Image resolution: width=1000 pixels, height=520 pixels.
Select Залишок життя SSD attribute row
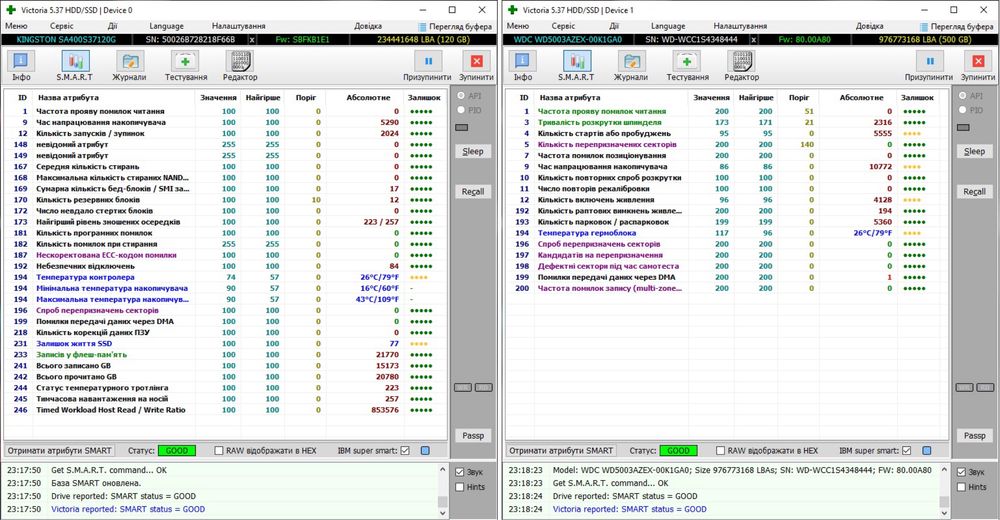tap(226, 343)
